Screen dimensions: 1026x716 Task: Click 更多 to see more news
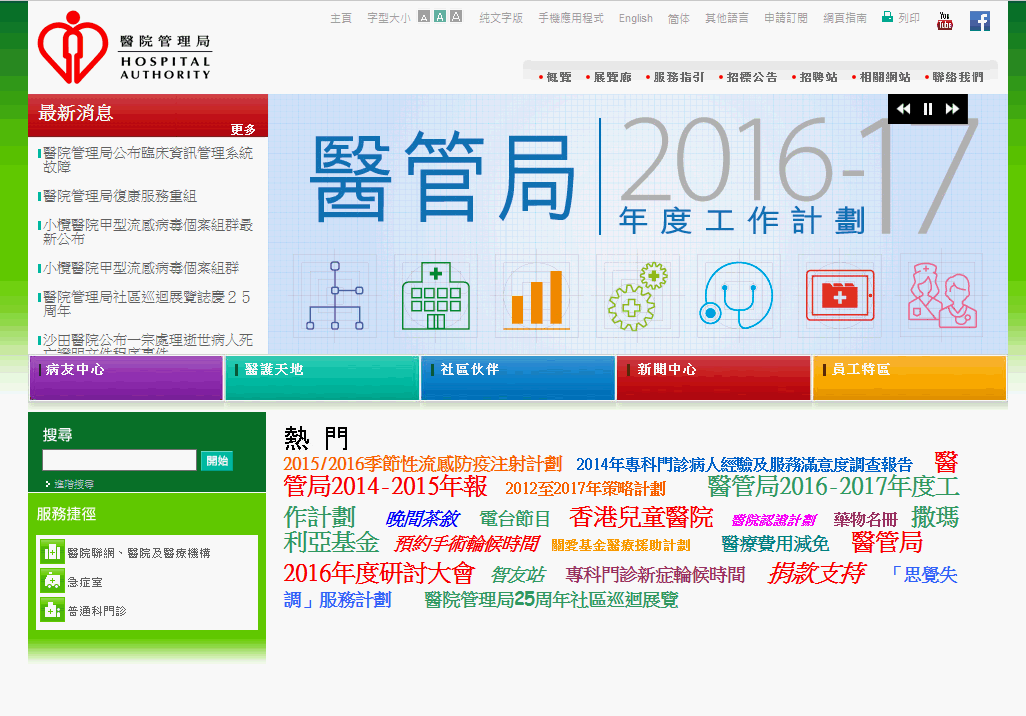point(243,130)
